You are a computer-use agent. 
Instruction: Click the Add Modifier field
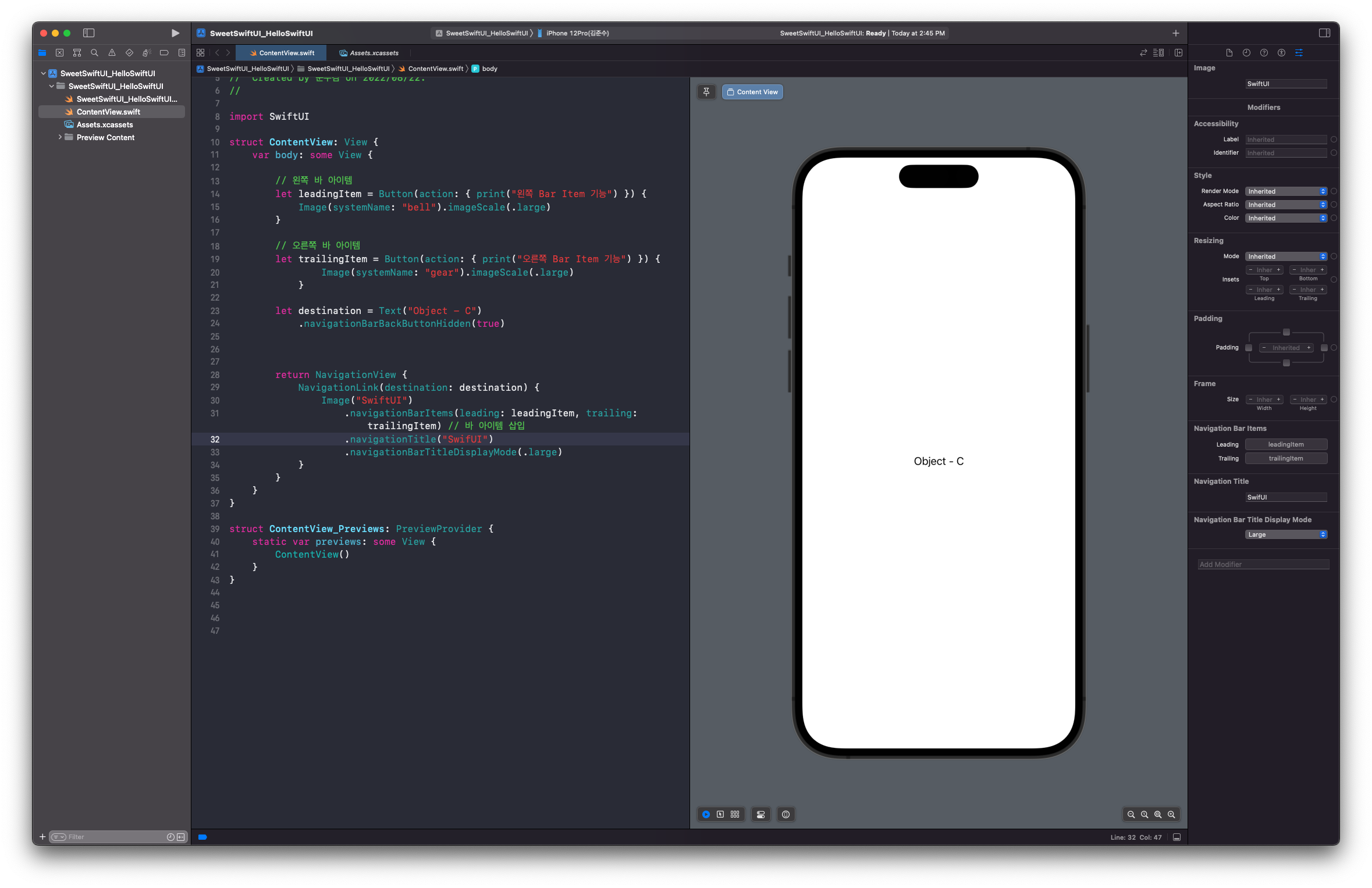1263,564
